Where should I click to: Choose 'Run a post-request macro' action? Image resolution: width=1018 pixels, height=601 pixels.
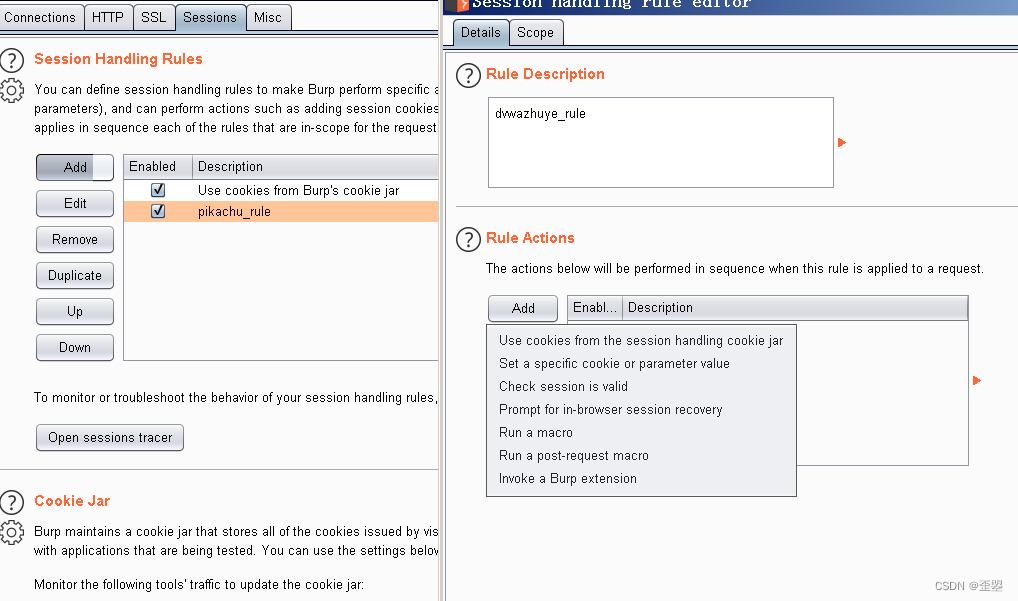click(x=641, y=456)
